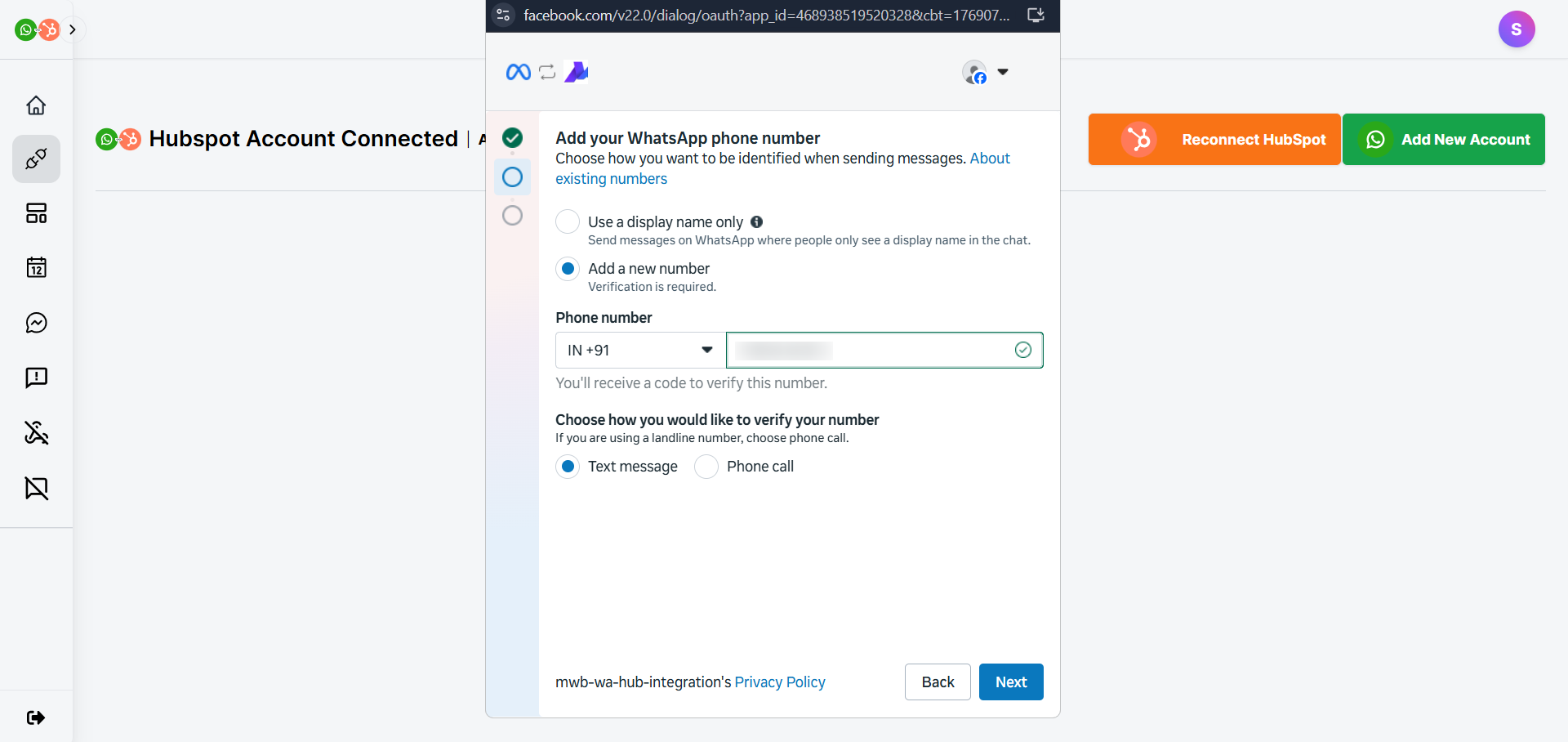Select the plug connection icon in sidebar
The image size is (1568, 742).
click(36, 159)
